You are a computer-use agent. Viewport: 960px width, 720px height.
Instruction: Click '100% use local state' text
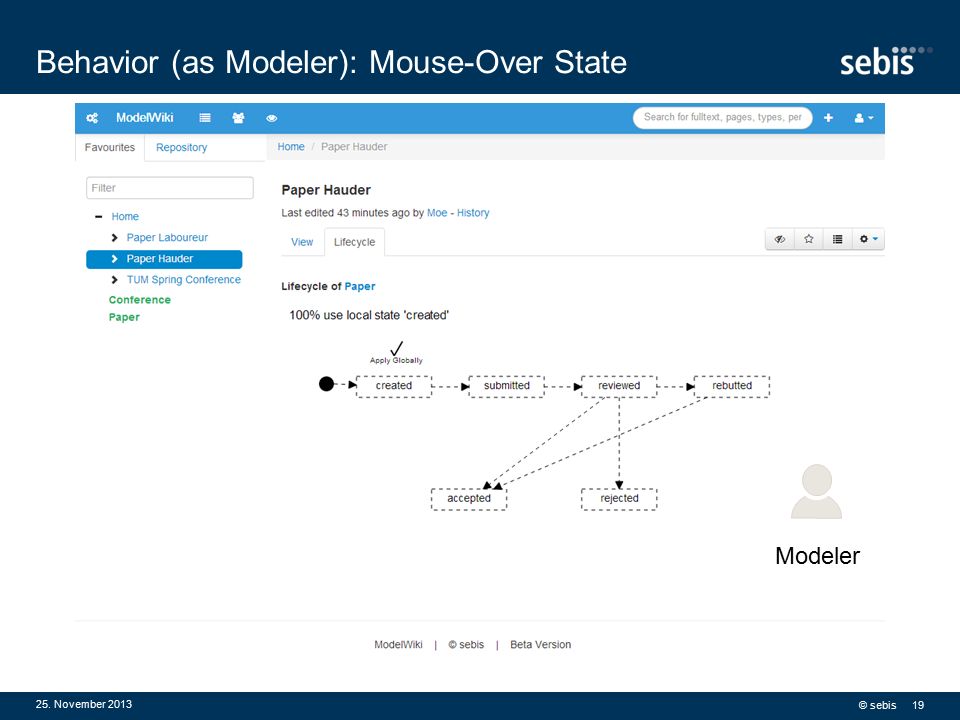click(x=369, y=315)
